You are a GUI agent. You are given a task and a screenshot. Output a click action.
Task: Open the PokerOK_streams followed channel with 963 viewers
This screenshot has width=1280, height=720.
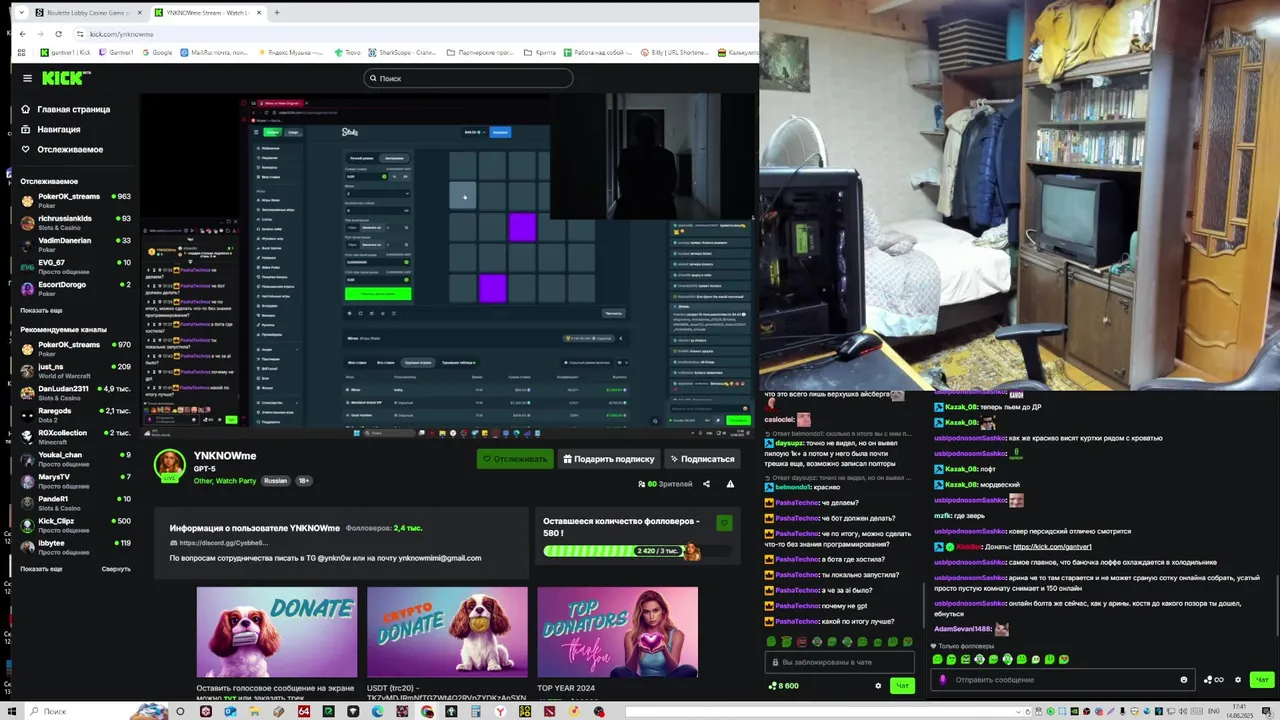[76, 200]
